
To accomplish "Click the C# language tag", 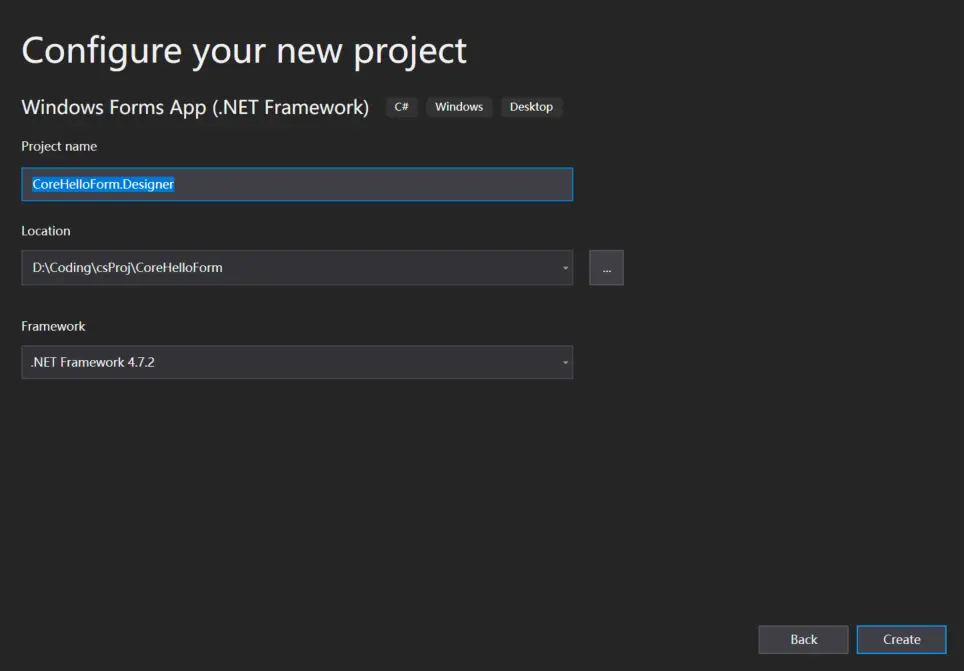I will pos(401,107).
